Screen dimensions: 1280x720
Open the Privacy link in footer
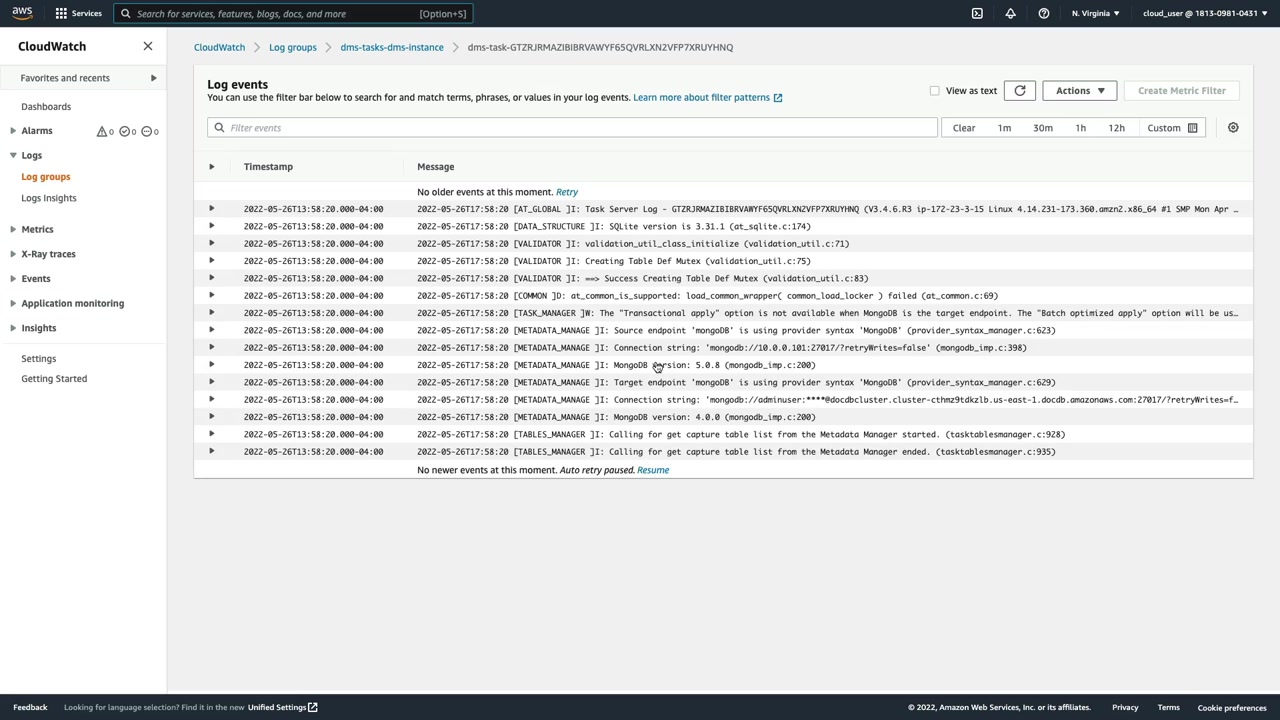[1125, 707]
